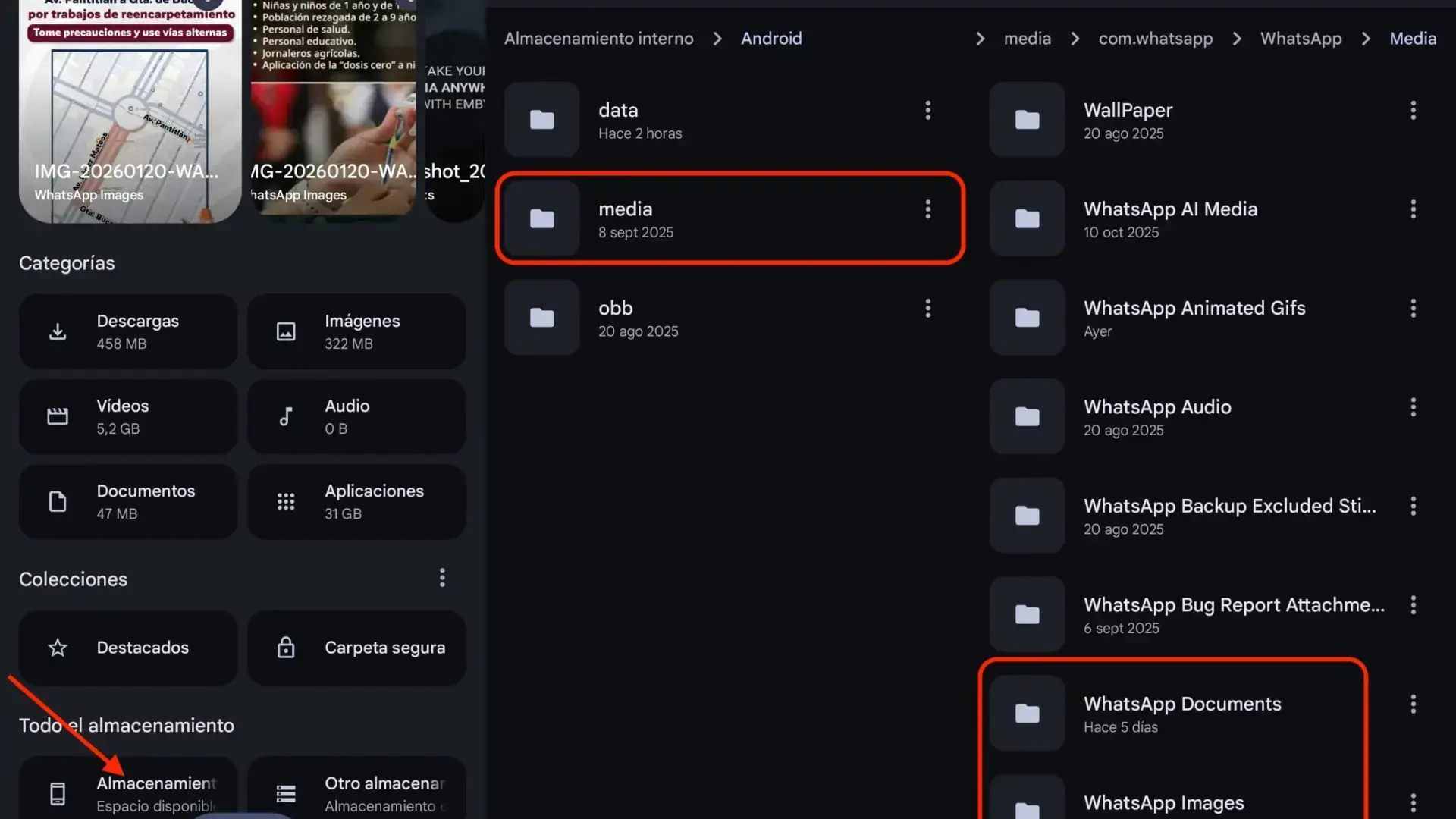This screenshot has height=819, width=1456.
Task: Open Destacados starred collection
Action: (x=128, y=648)
